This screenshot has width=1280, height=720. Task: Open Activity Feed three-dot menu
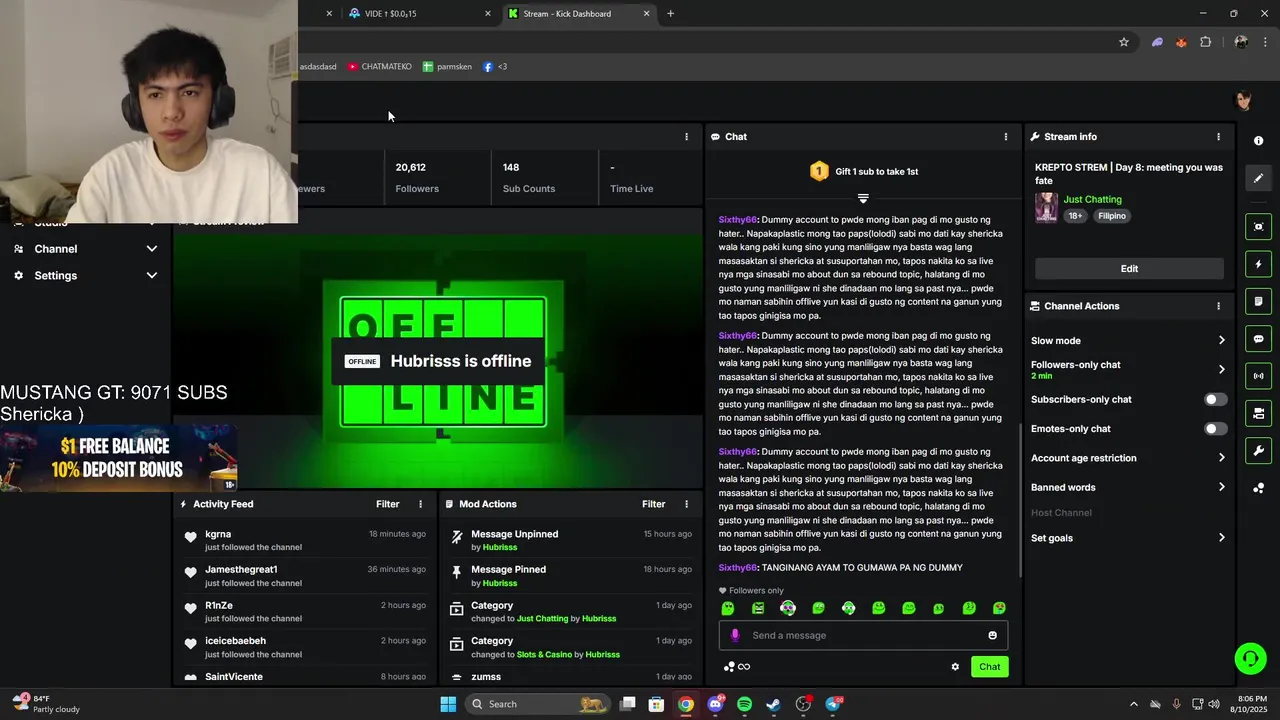click(420, 504)
